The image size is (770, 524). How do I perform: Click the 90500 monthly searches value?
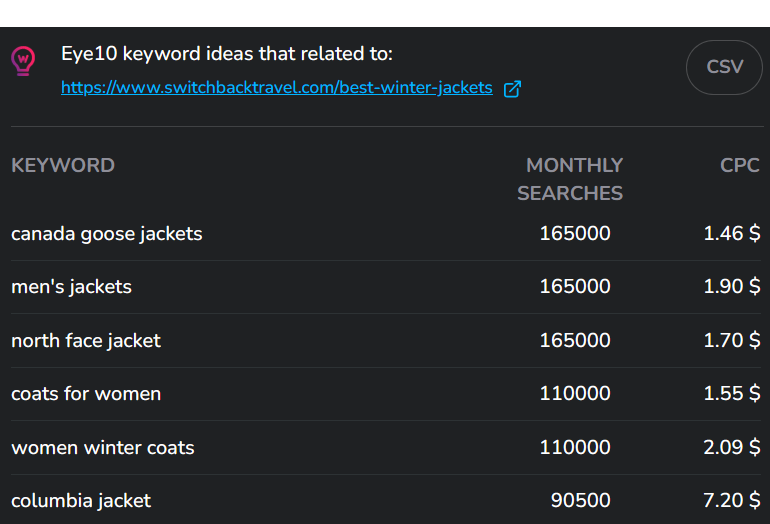coord(580,501)
